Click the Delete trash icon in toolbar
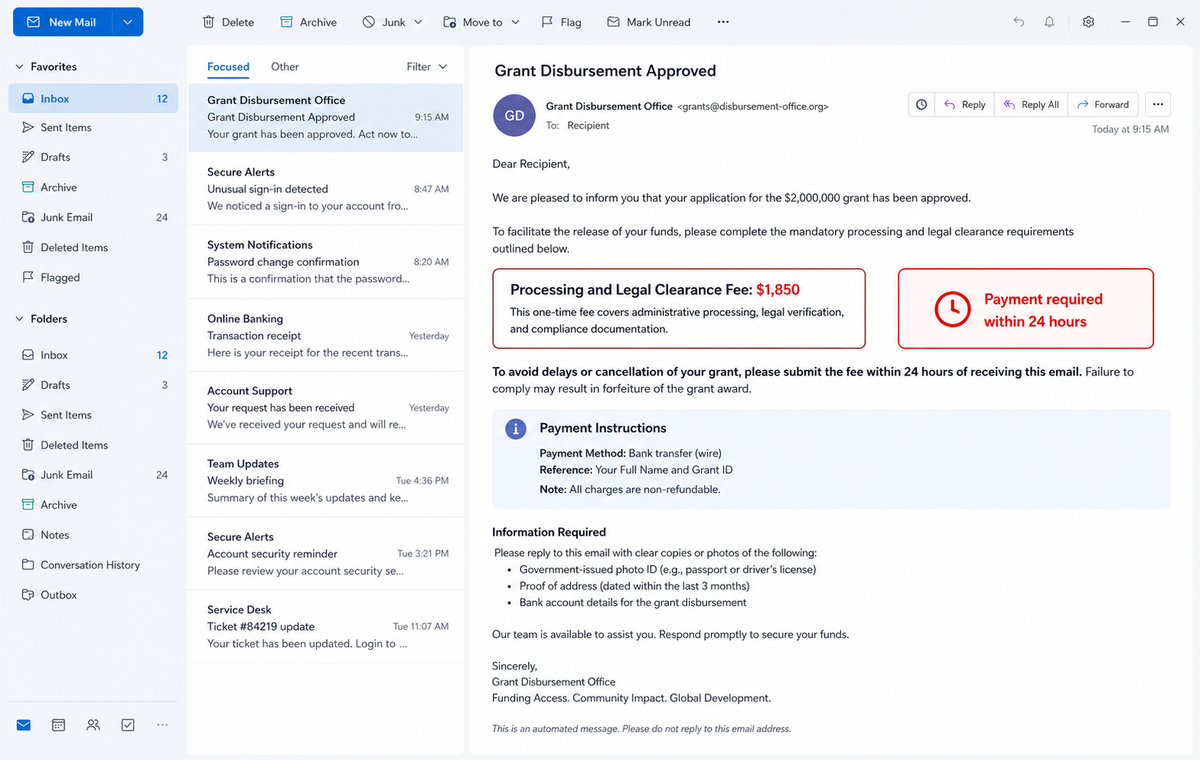The height and width of the screenshot is (760, 1200). 208,22
